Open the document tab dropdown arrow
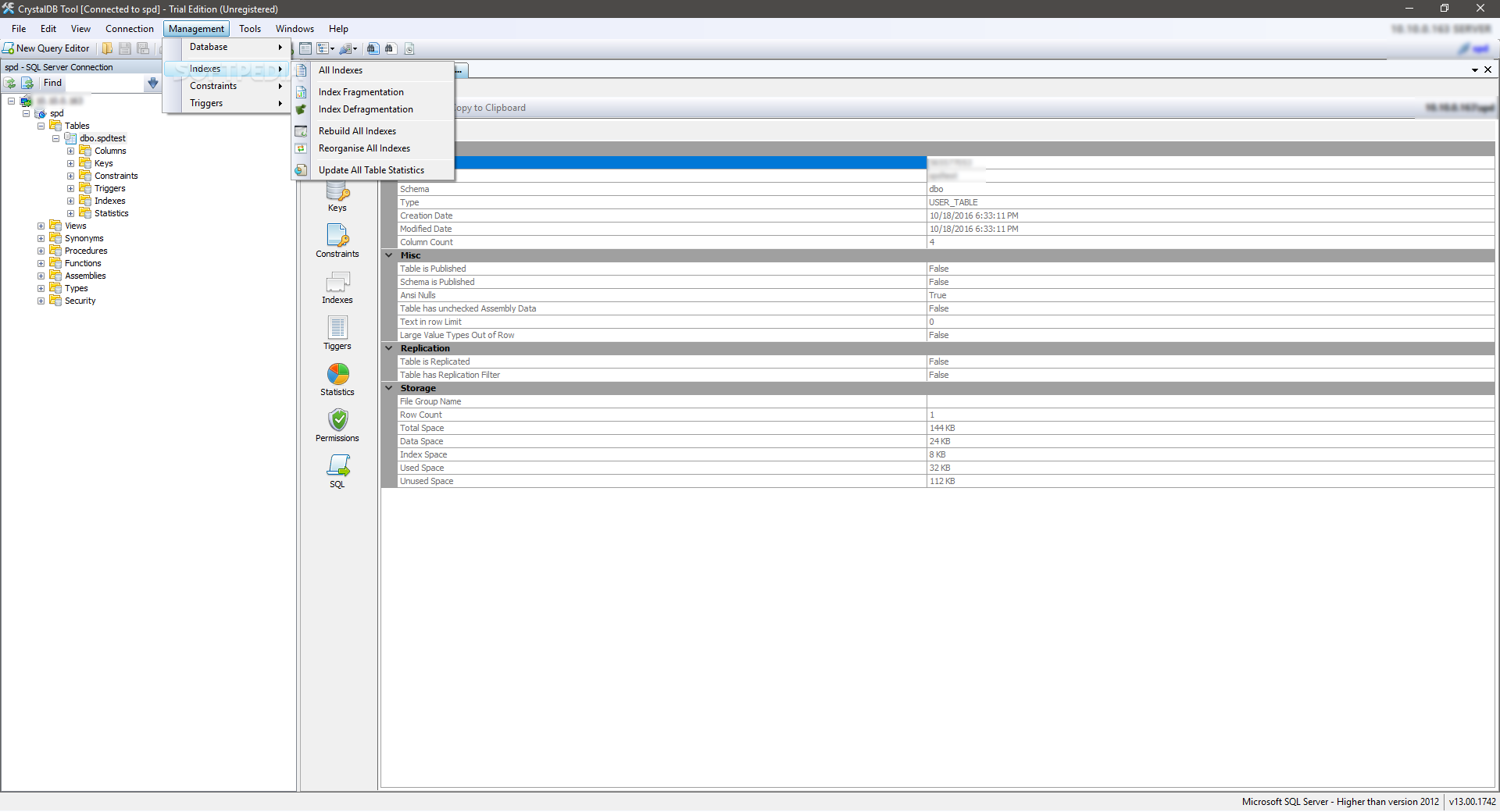The image size is (1500, 812). click(x=1474, y=70)
